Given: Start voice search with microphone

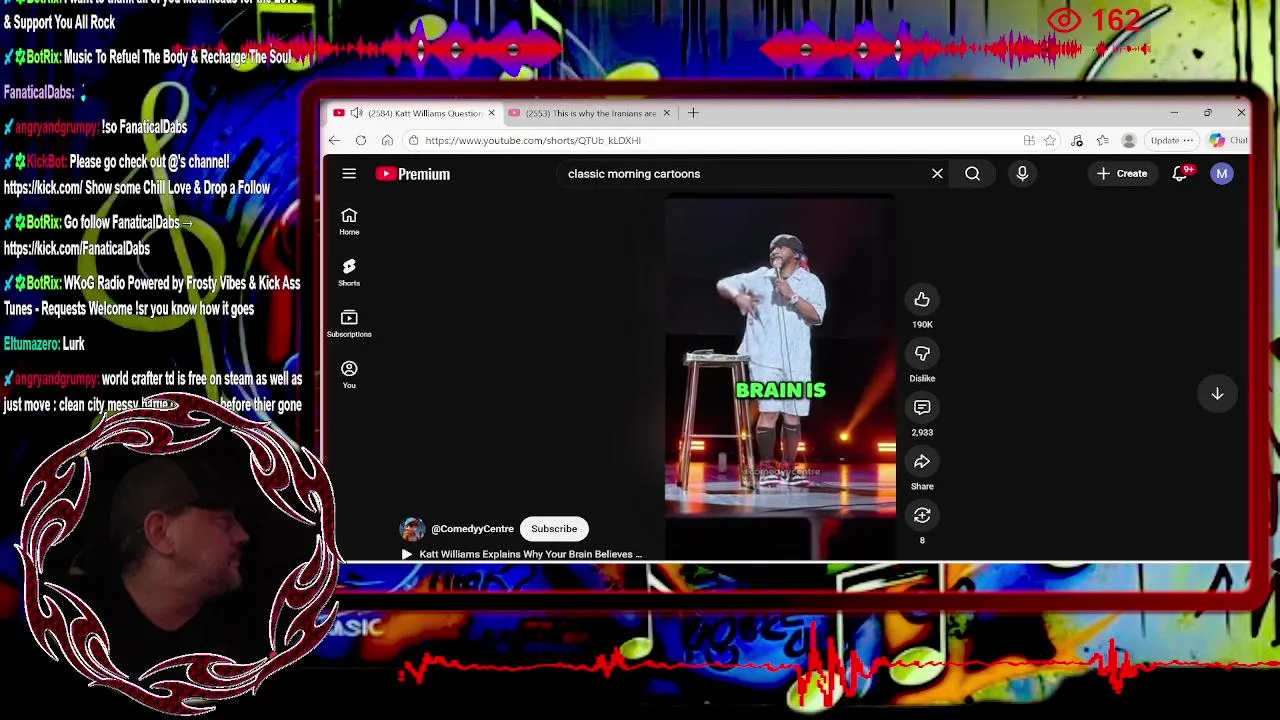Looking at the screenshot, I should (x=1022, y=174).
